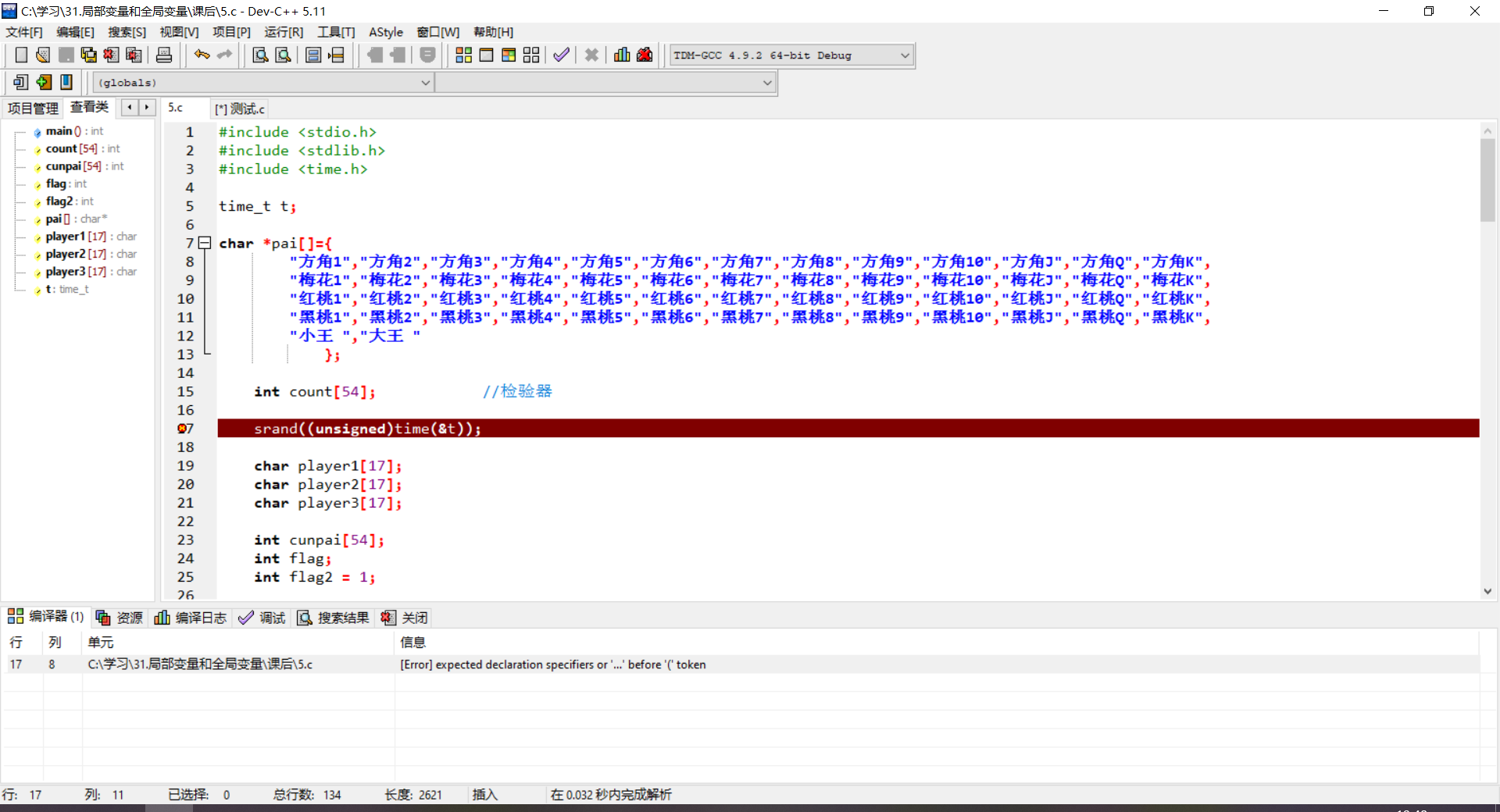Open the 调试 bottom tab
The image size is (1500, 812).
click(x=262, y=618)
